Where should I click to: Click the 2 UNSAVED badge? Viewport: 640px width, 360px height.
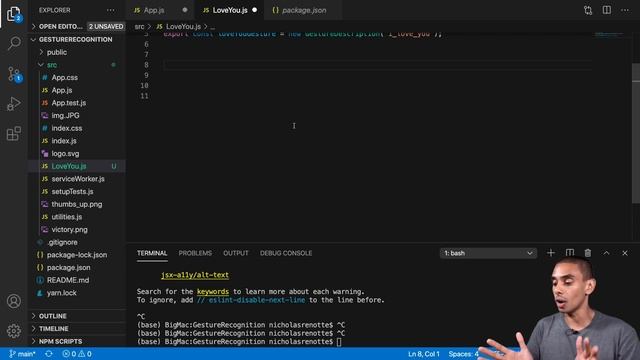(106, 27)
